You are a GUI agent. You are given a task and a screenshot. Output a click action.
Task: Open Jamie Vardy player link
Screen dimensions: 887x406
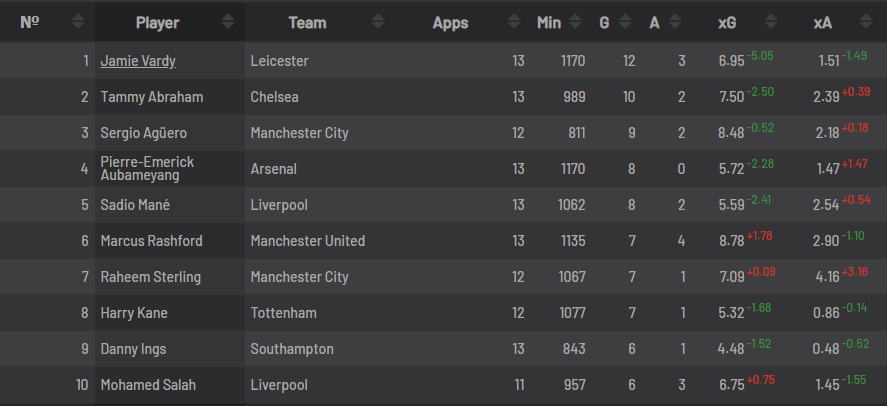(x=138, y=61)
